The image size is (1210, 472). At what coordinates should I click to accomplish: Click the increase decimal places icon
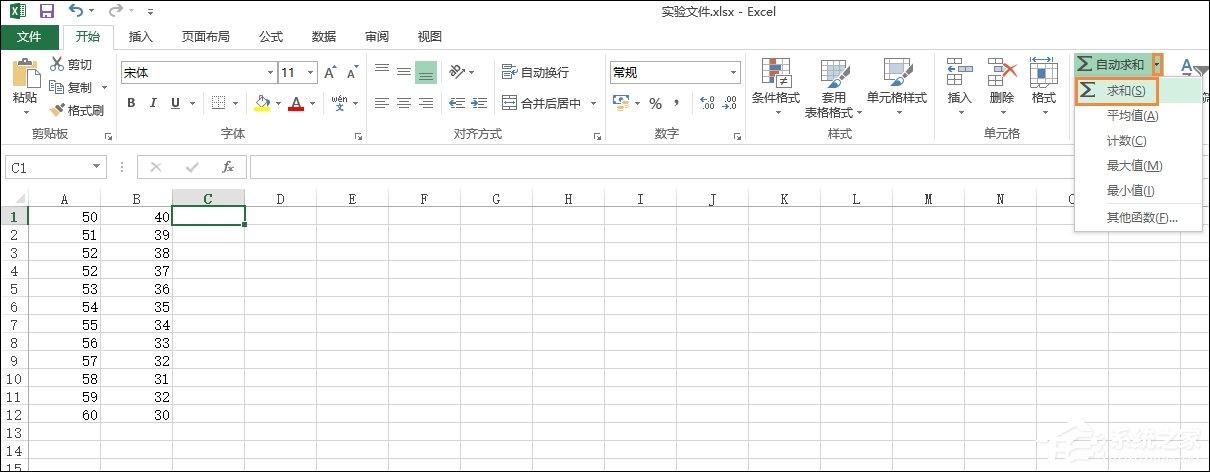(706, 103)
